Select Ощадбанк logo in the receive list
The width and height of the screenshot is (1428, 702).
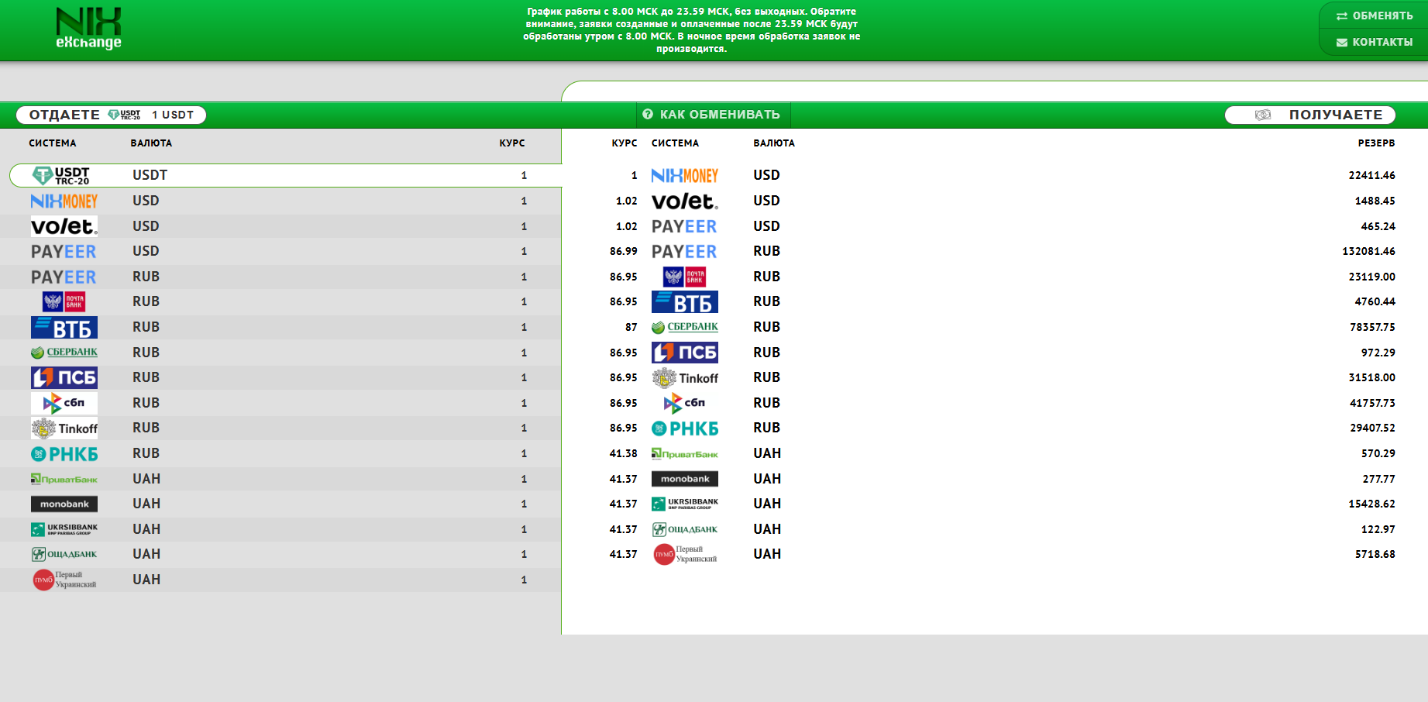pyautogui.click(x=685, y=529)
